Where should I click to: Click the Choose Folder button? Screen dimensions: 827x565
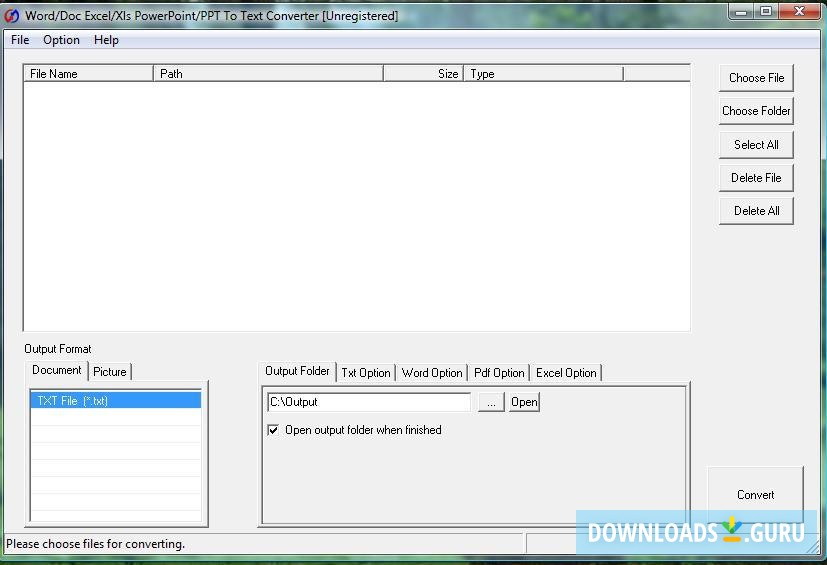click(756, 111)
